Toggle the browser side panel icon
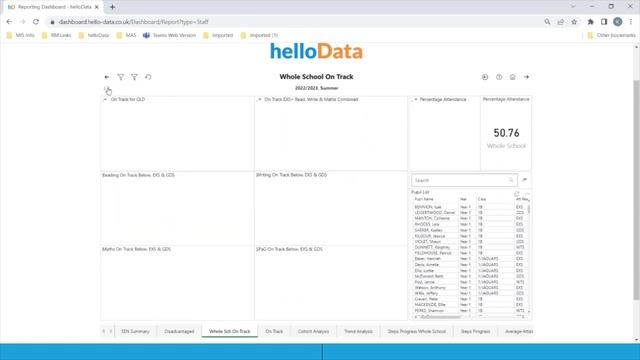The height and width of the screenshot is (360, 640). (604, 22)
